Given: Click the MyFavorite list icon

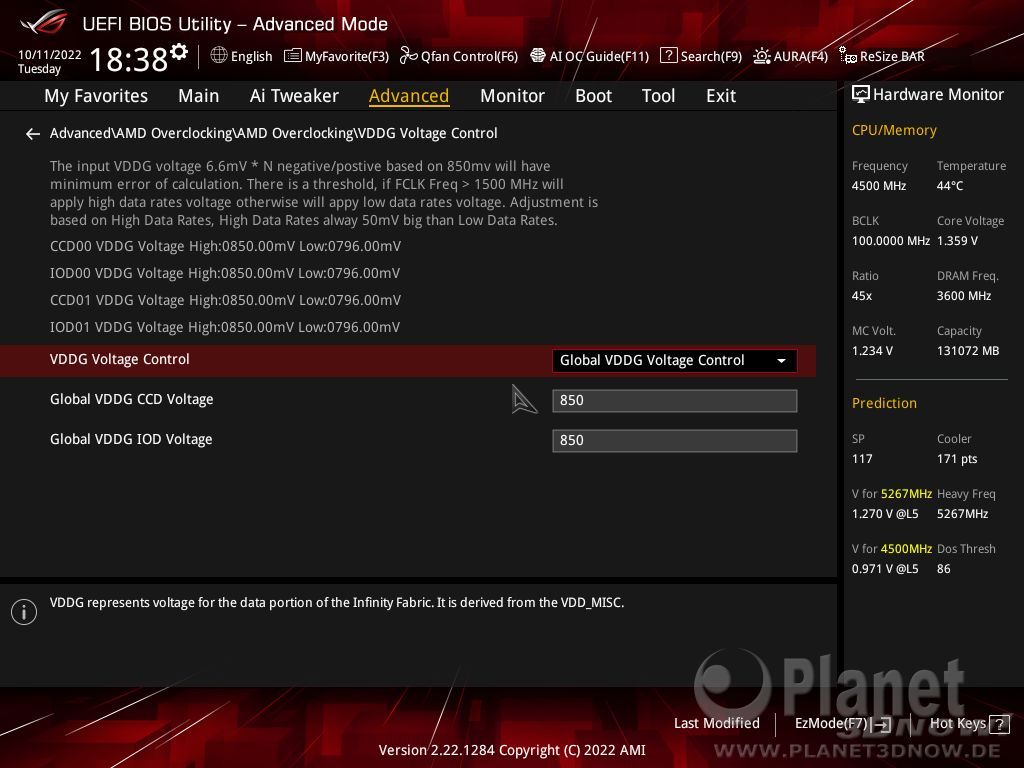Looking at the screenshot, I should click(293, 56).
